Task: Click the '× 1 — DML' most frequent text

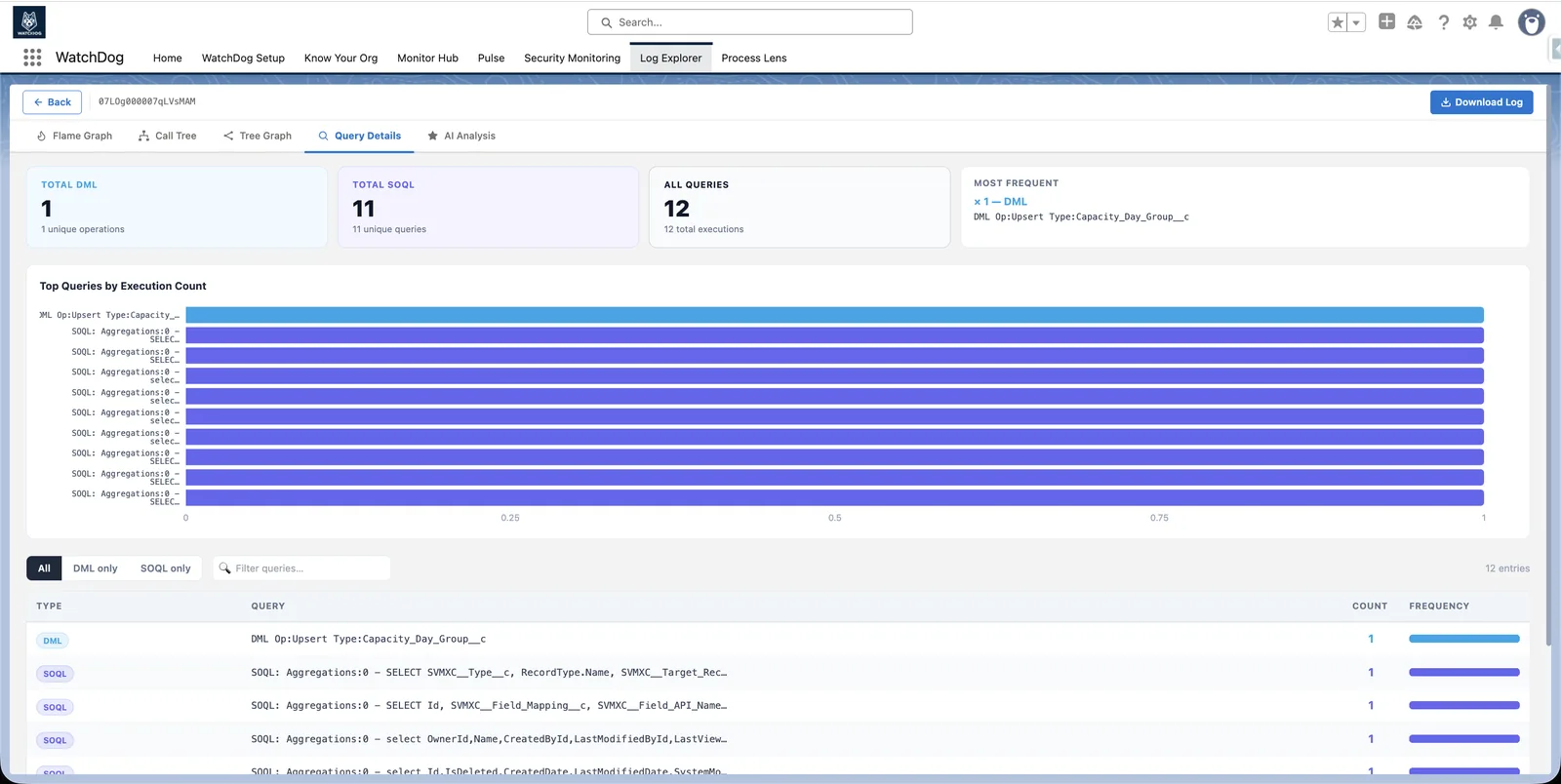Action: point(1000,202)
